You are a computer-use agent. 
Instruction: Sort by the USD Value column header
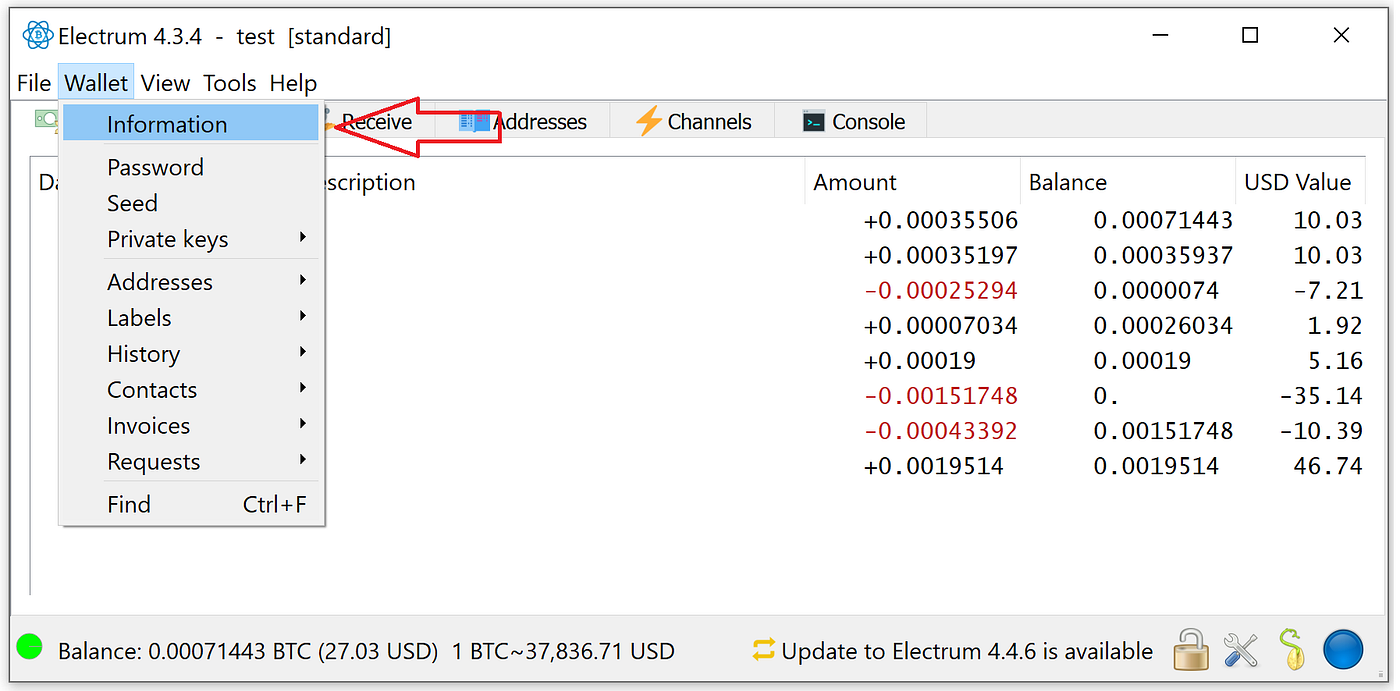1300,182
